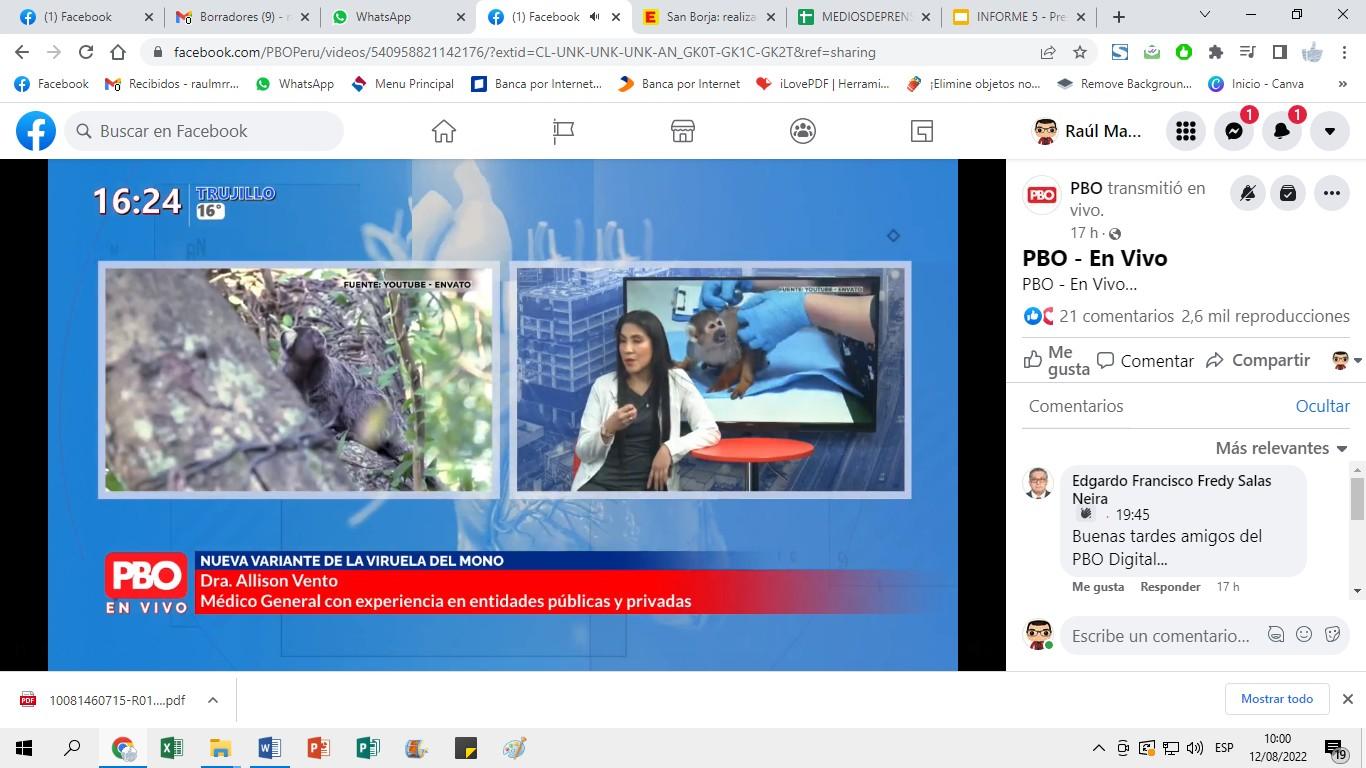Open Facebook Pages flag icon

[563, 131]
